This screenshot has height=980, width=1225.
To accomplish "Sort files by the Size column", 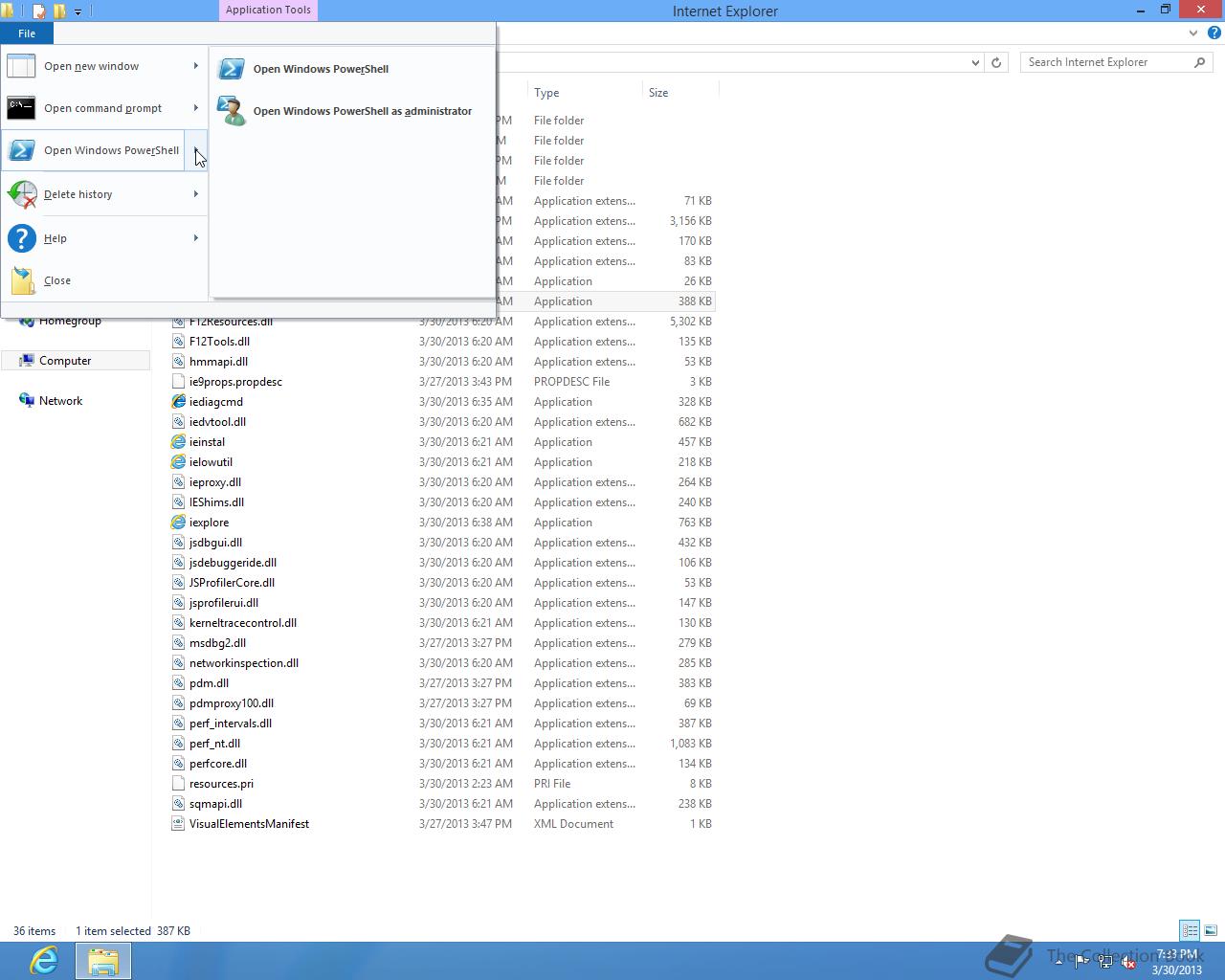I will click(680, 93).
